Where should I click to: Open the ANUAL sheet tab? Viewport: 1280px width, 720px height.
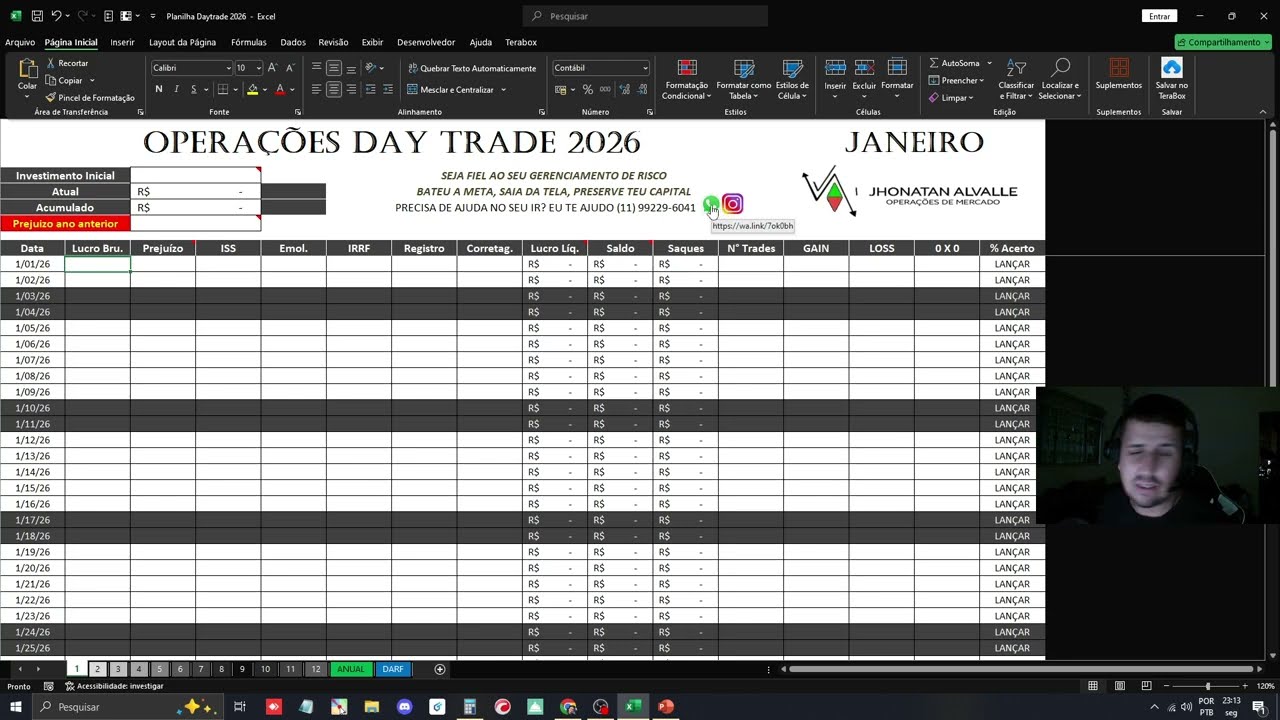coord(351,669)
